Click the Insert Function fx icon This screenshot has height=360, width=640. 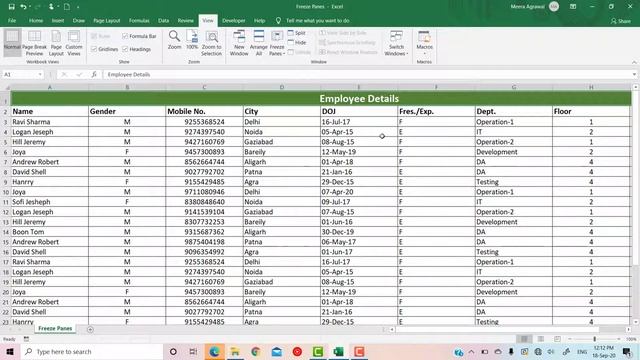click(94, 74)
